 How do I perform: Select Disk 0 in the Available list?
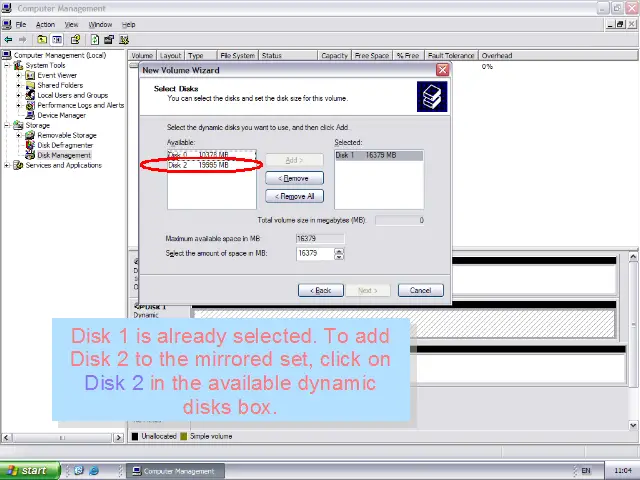211,155
